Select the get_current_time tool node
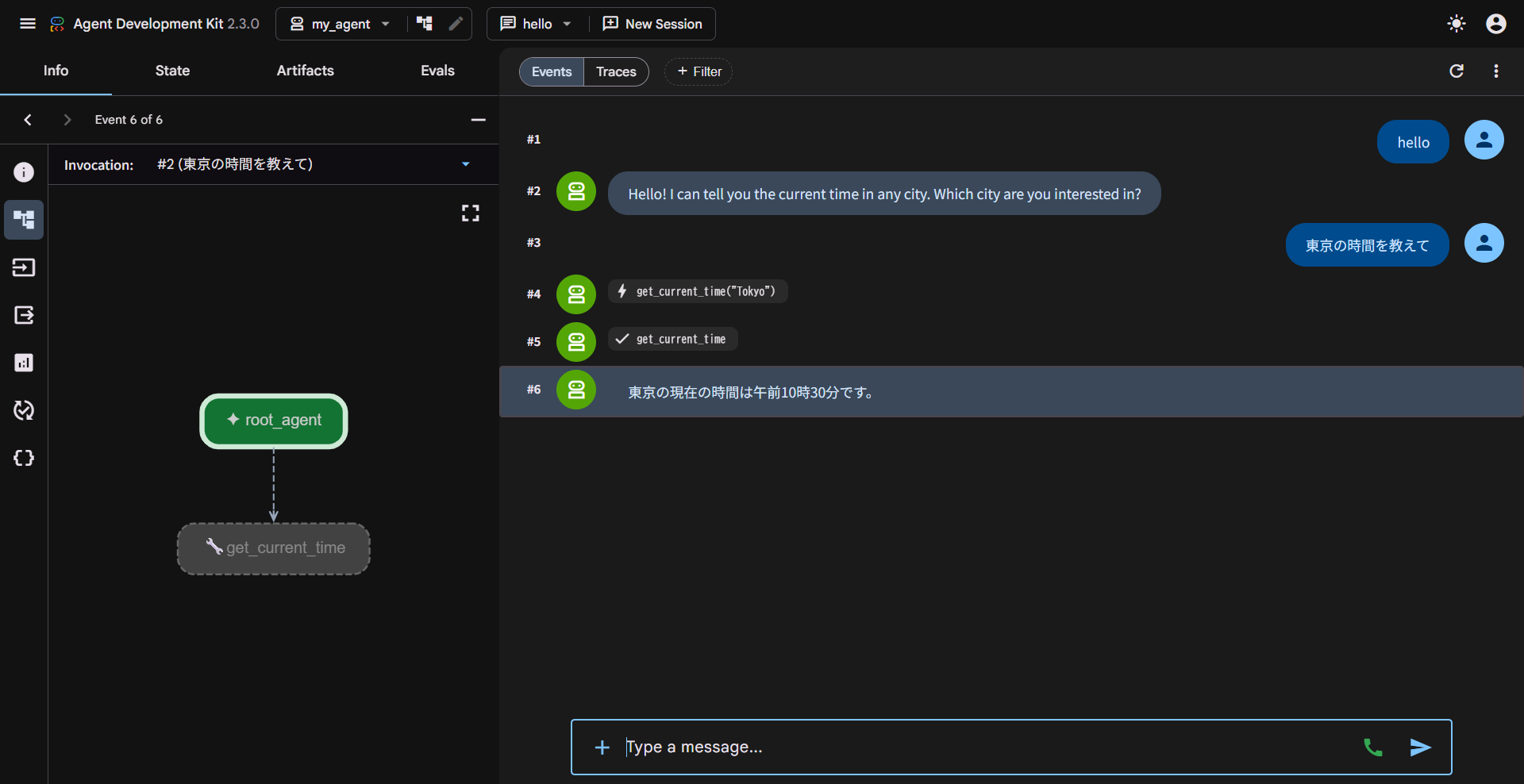 (x=274, y=548)
